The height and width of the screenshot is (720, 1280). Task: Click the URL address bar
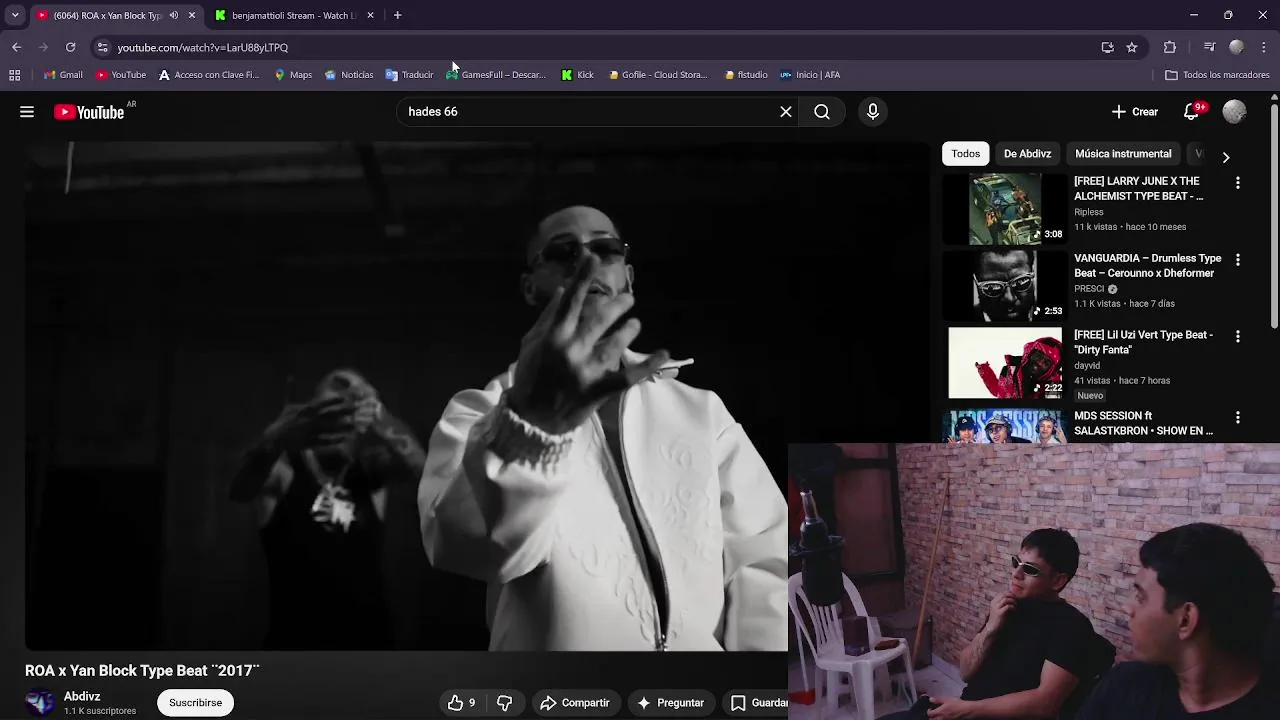click(x=600, y=47)
